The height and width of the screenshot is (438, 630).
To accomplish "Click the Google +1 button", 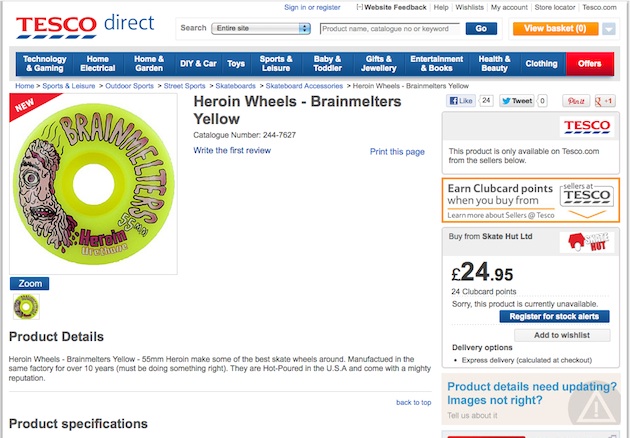I will tap(604, 101).
